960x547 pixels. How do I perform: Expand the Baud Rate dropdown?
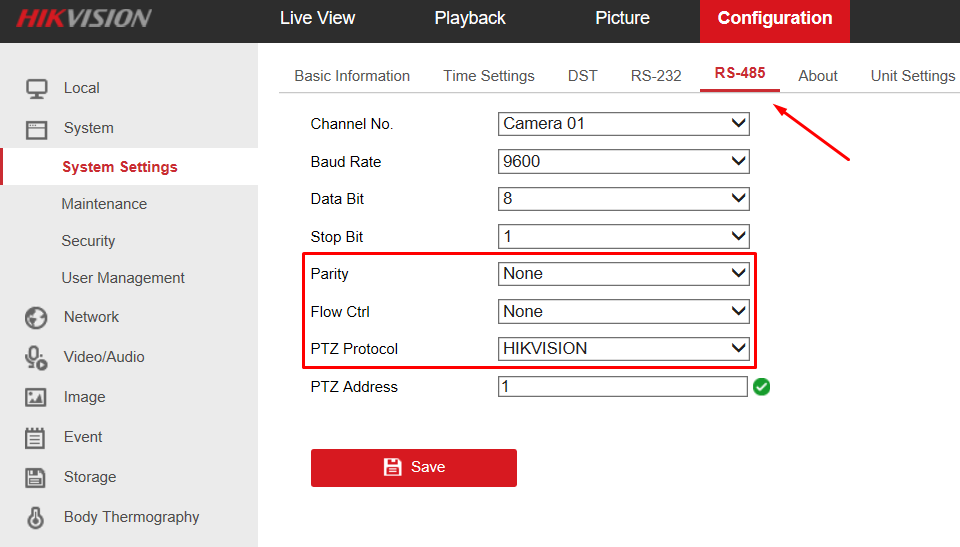tap(623, 162)
